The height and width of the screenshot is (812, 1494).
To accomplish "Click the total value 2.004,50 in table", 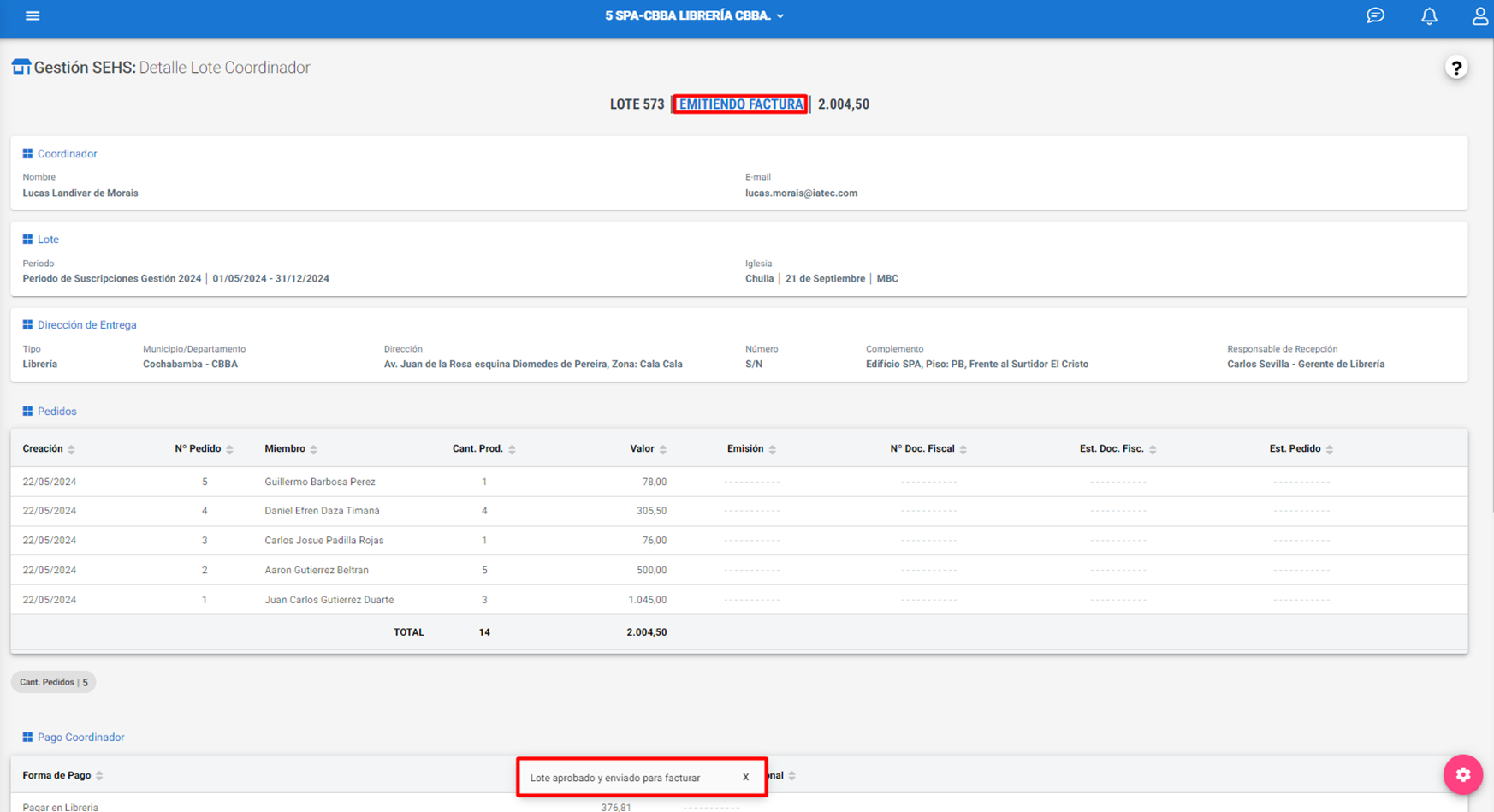I will [x=647, y=632].
